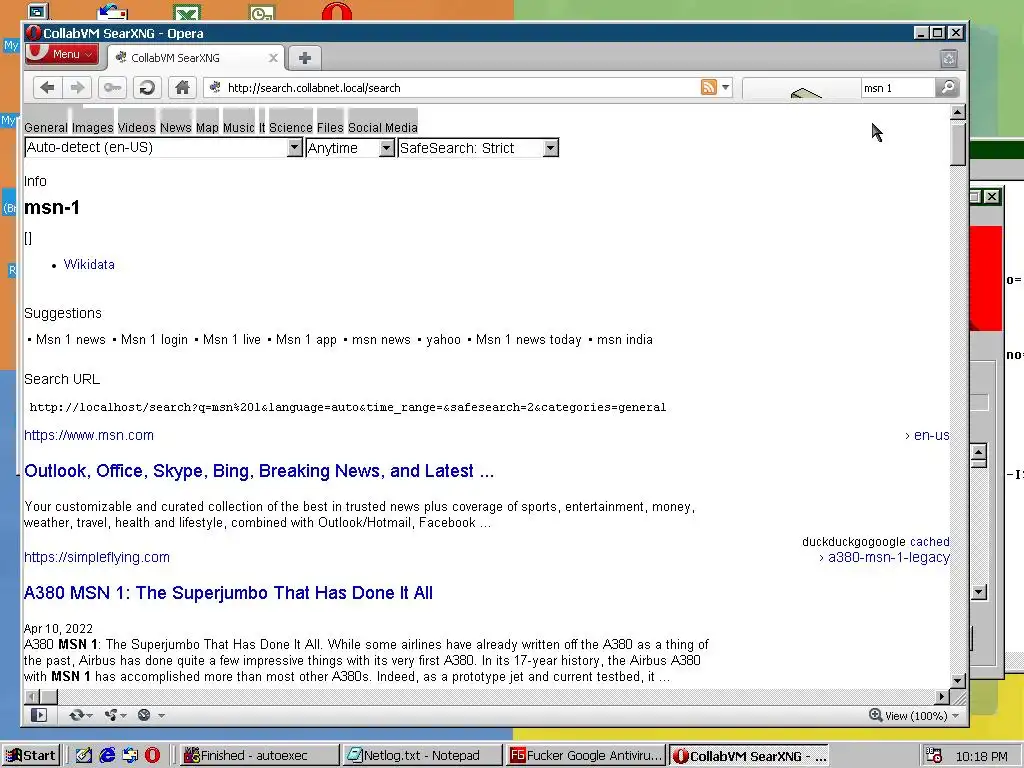
Task: Open the Anytime time range dropdown
Action: [350, 148]
